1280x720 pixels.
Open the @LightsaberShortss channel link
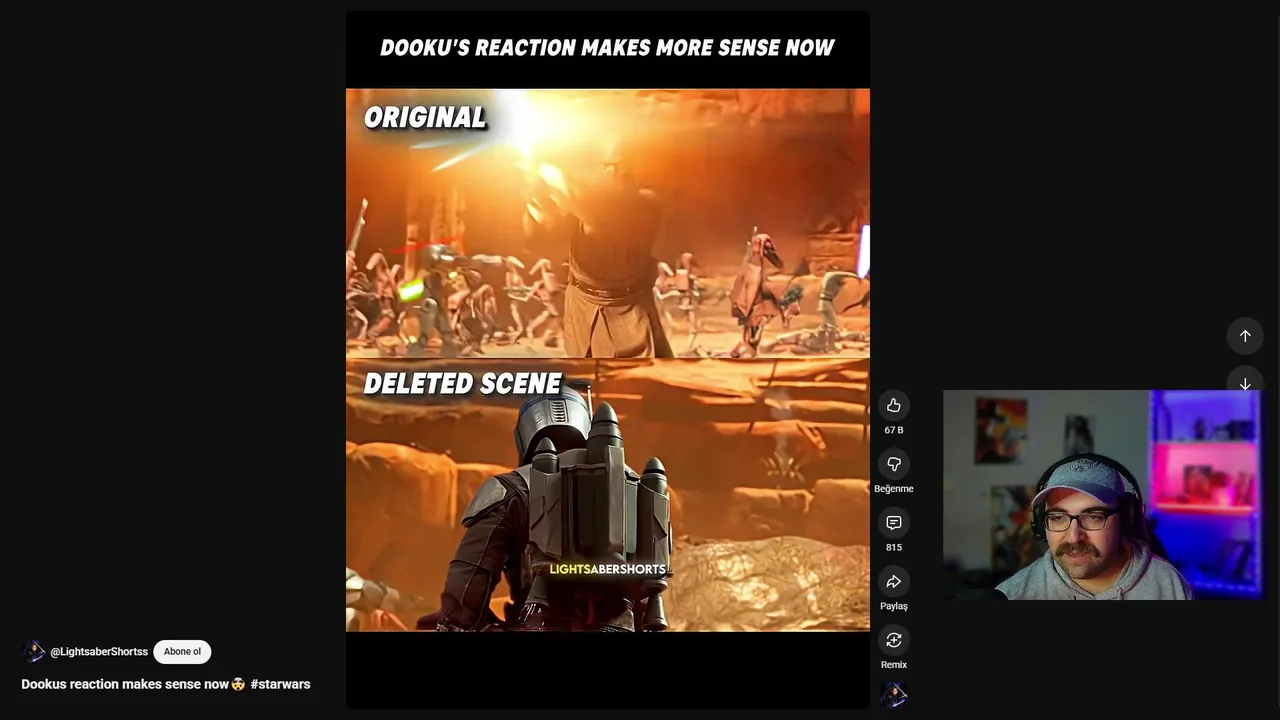[x=99, y=652]
